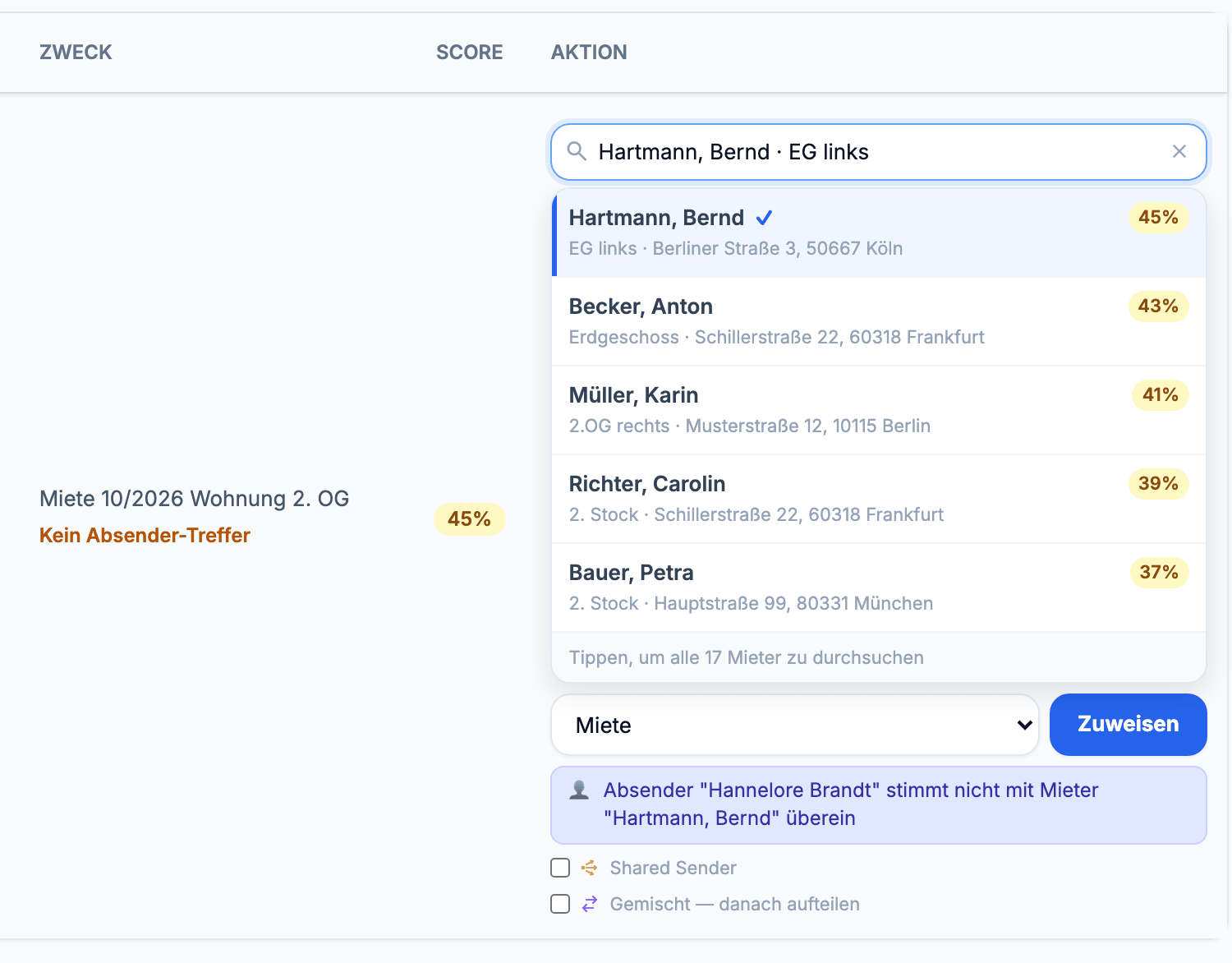Image resolution: width=1232 pixels, height=963 pixels.
Task: Click the Absender Hannelore Brandt mismatch notice
Action: 879,805
